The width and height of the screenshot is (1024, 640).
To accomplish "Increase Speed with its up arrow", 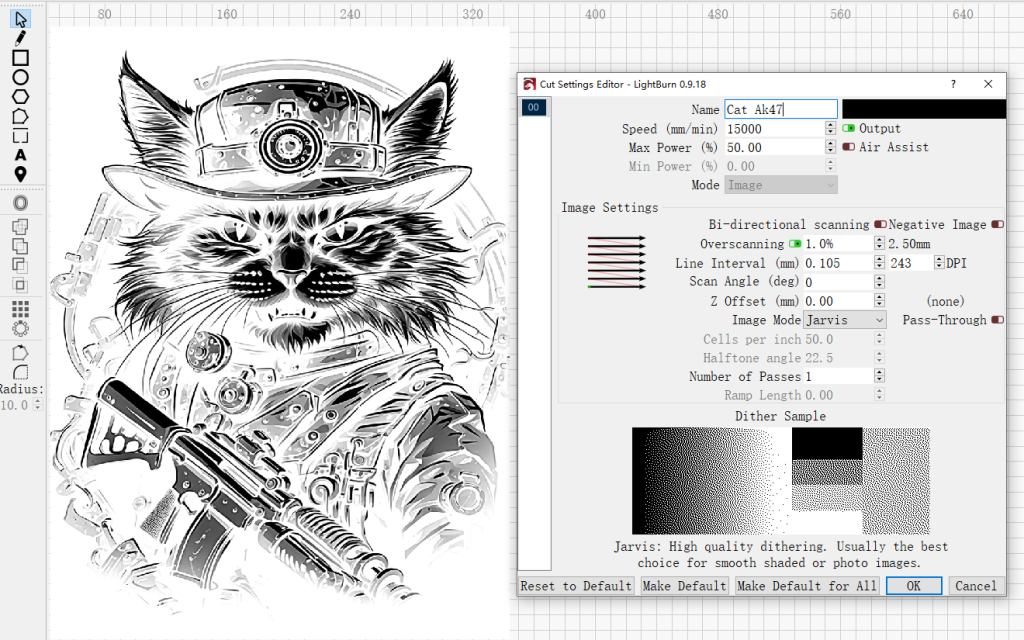I will 830,125.
